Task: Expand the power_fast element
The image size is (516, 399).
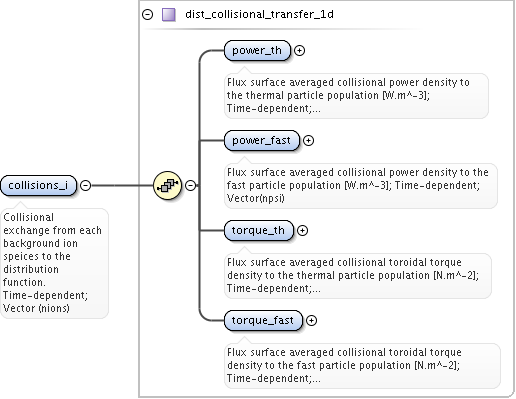Action: coord(308,140)
